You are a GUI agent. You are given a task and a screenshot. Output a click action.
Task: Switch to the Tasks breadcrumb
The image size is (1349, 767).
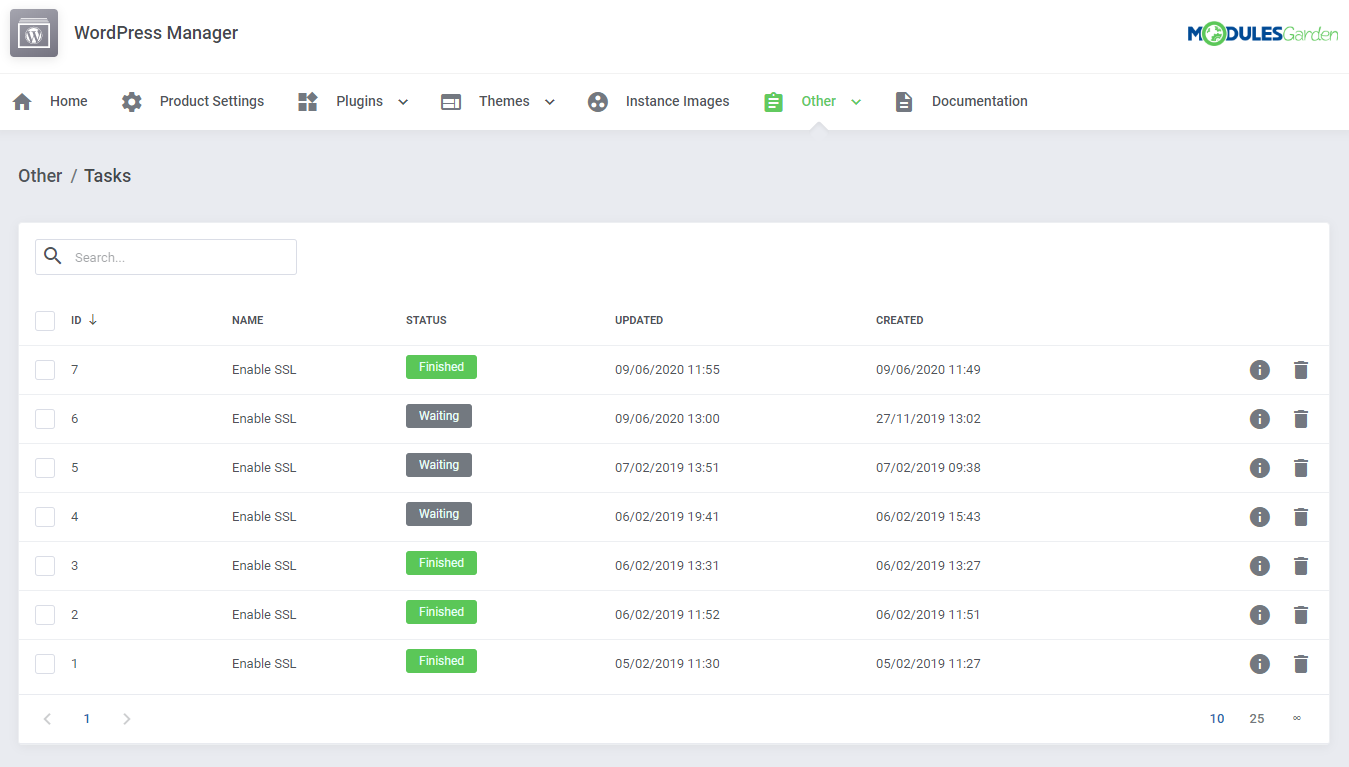[x=107, y=175]
